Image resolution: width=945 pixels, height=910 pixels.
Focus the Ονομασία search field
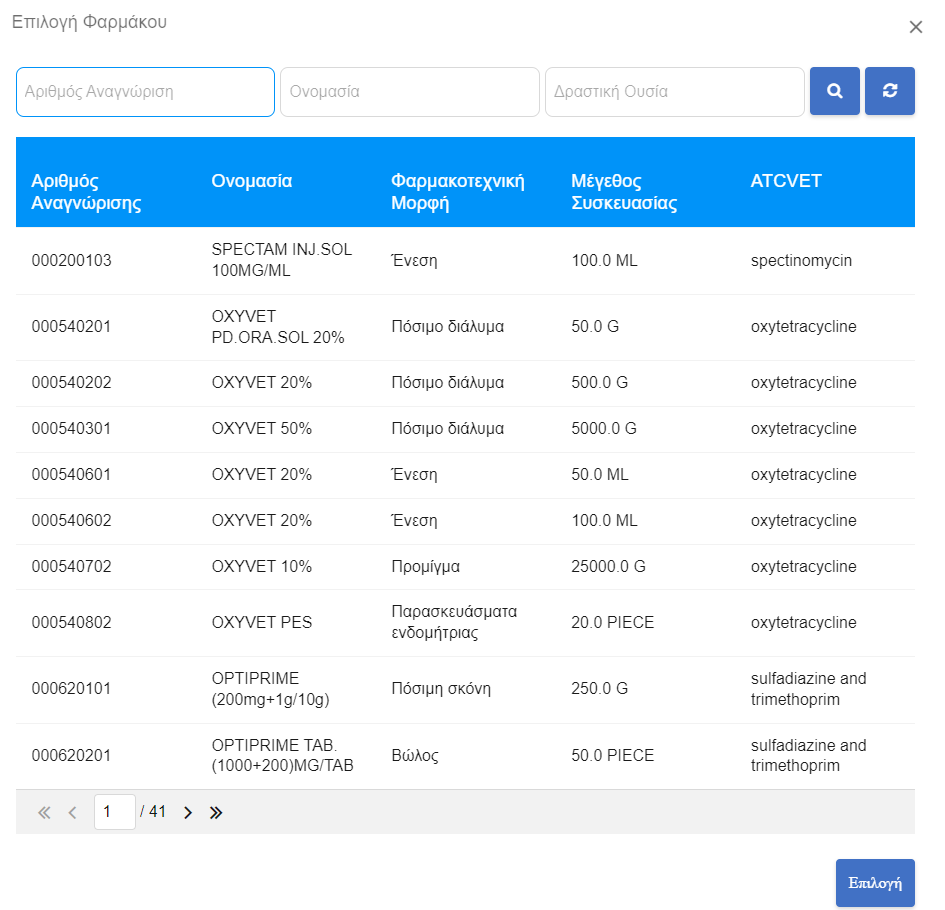410,92
